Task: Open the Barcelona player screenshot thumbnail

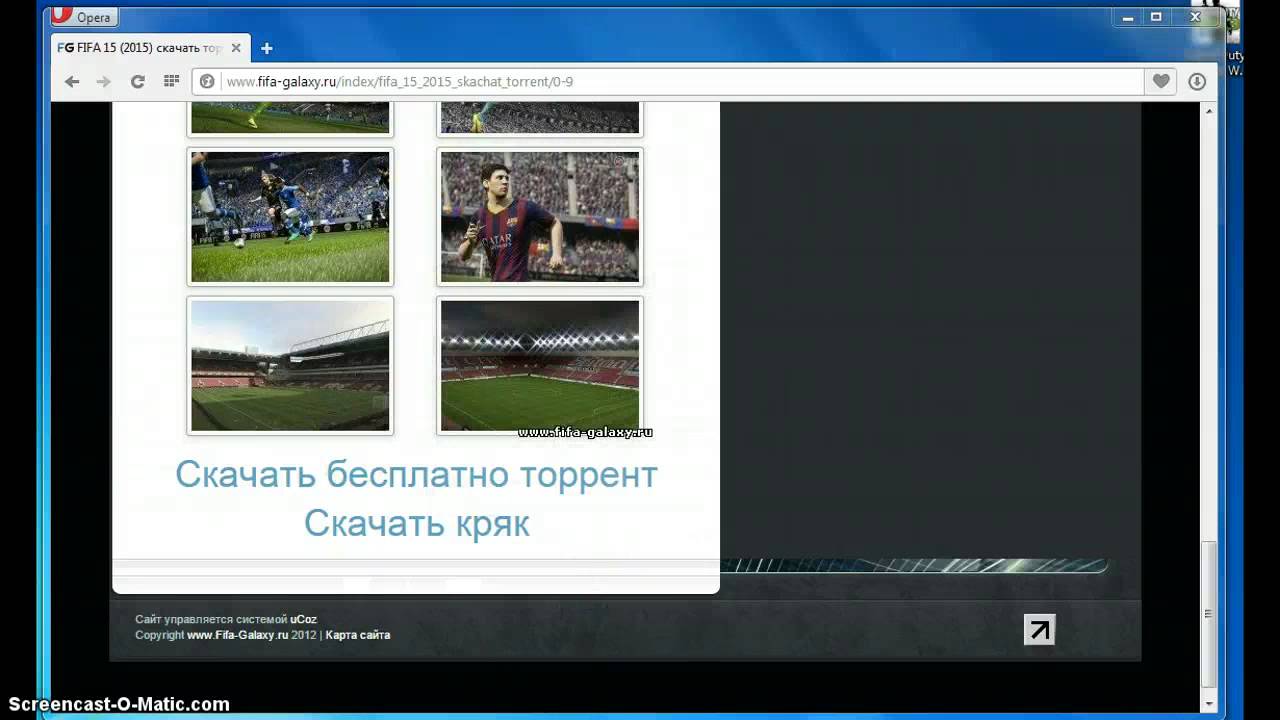Action: [x=540, y=217]
